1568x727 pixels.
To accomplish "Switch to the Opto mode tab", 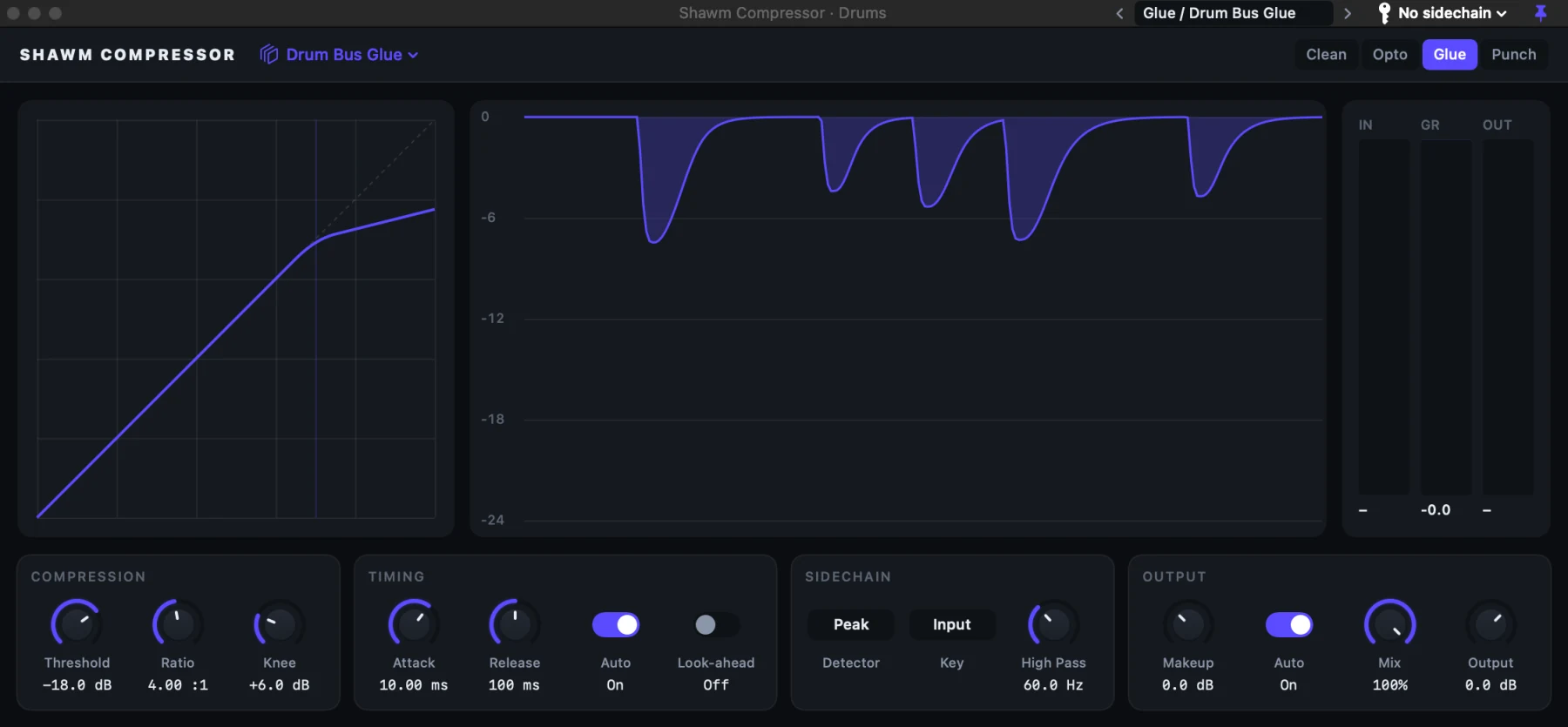I will pyautogui.click(x=1390, y=54).
